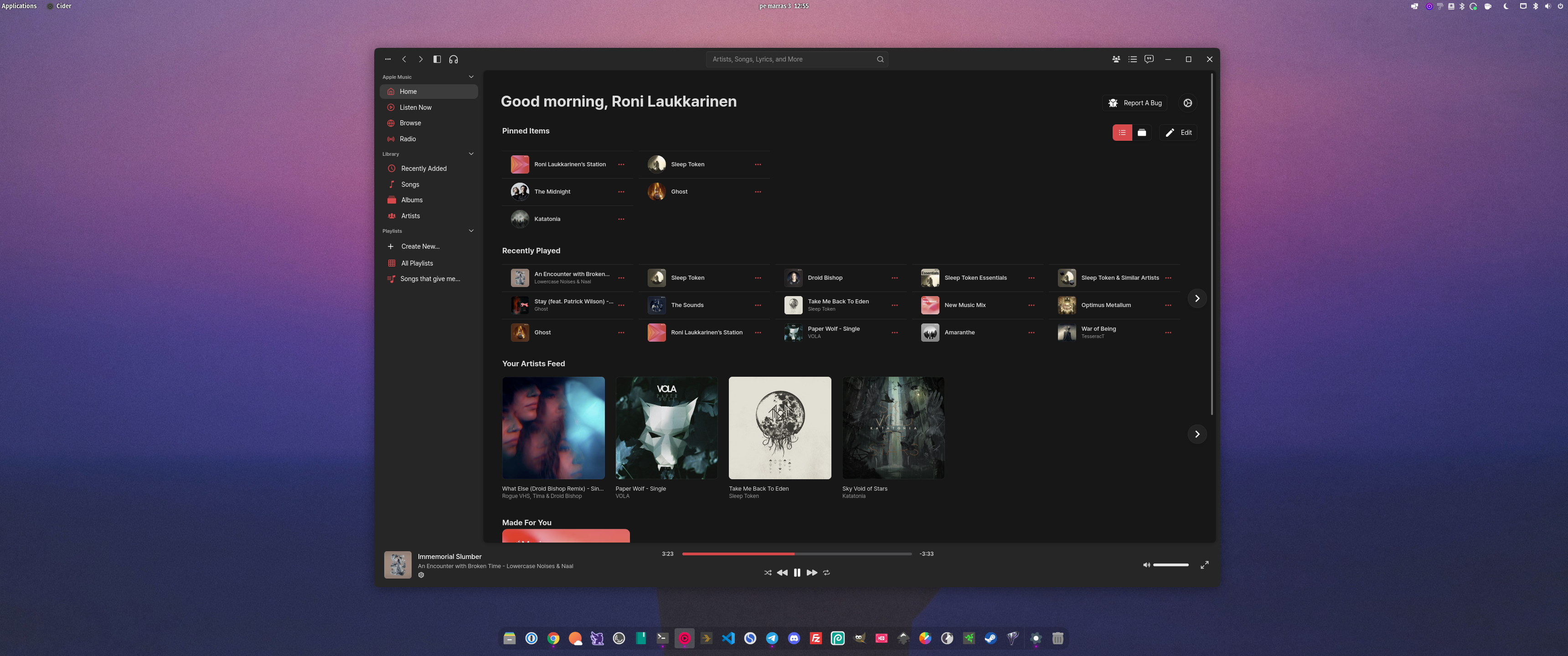Skip to the next track
Screen dimensions: 1568x656
click(x=811, y=573)
